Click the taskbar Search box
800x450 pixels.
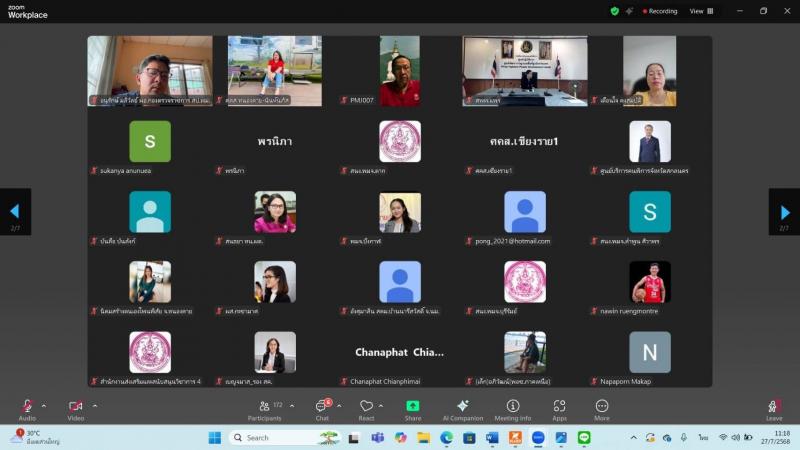pos(285,438)
